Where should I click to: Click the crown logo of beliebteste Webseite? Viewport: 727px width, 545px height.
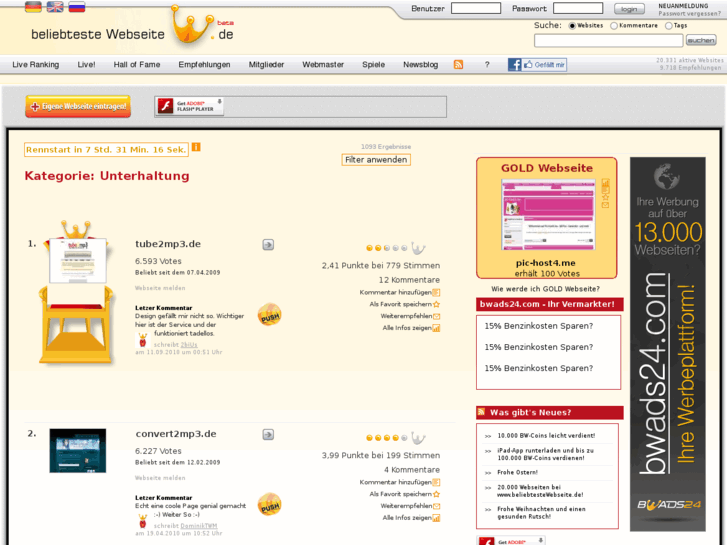coord(192,26)
